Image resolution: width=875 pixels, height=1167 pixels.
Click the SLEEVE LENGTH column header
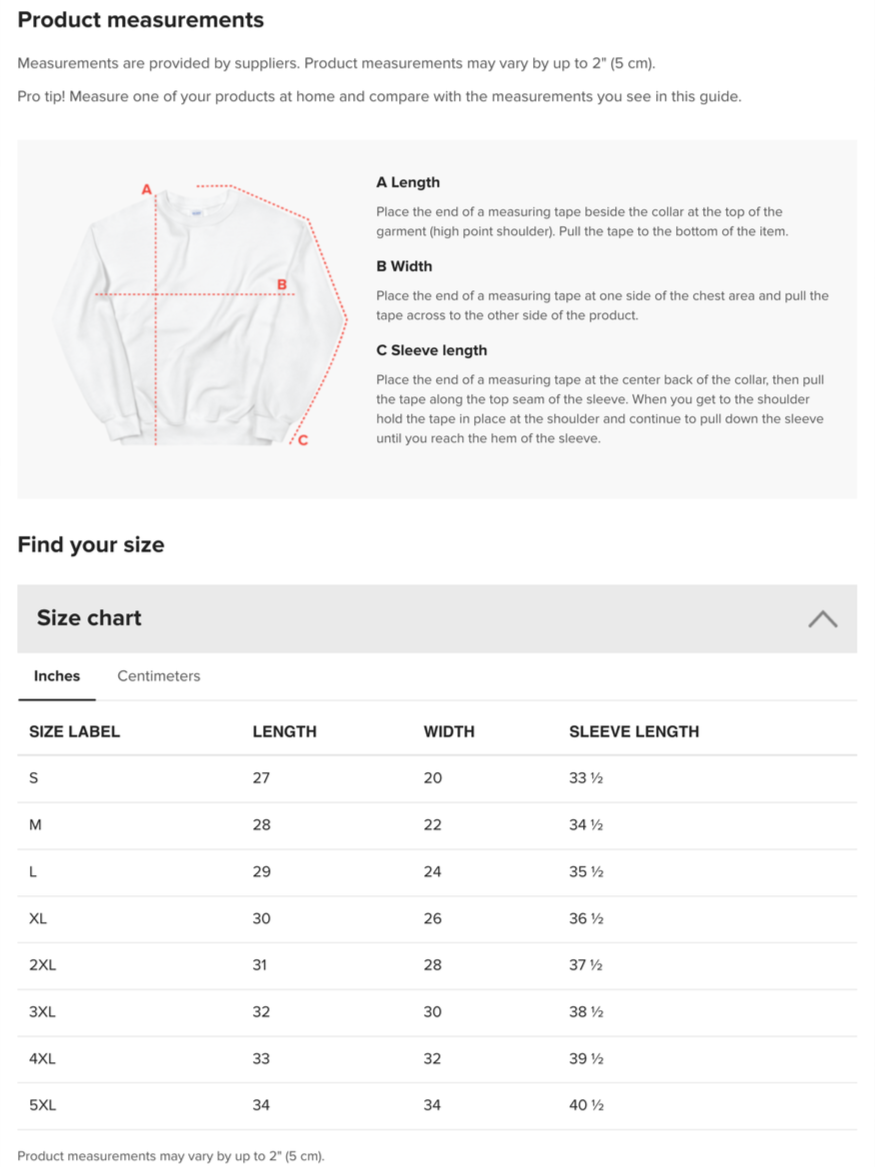634,732
